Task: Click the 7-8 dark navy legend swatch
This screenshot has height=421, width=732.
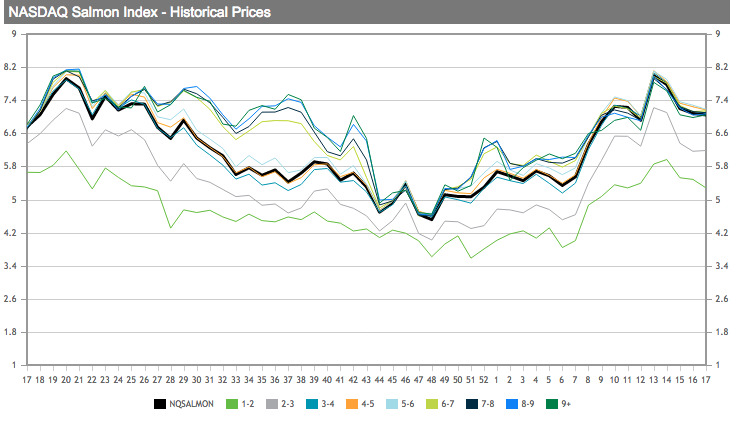Action: pyautogui.click(x=472, y=404)
